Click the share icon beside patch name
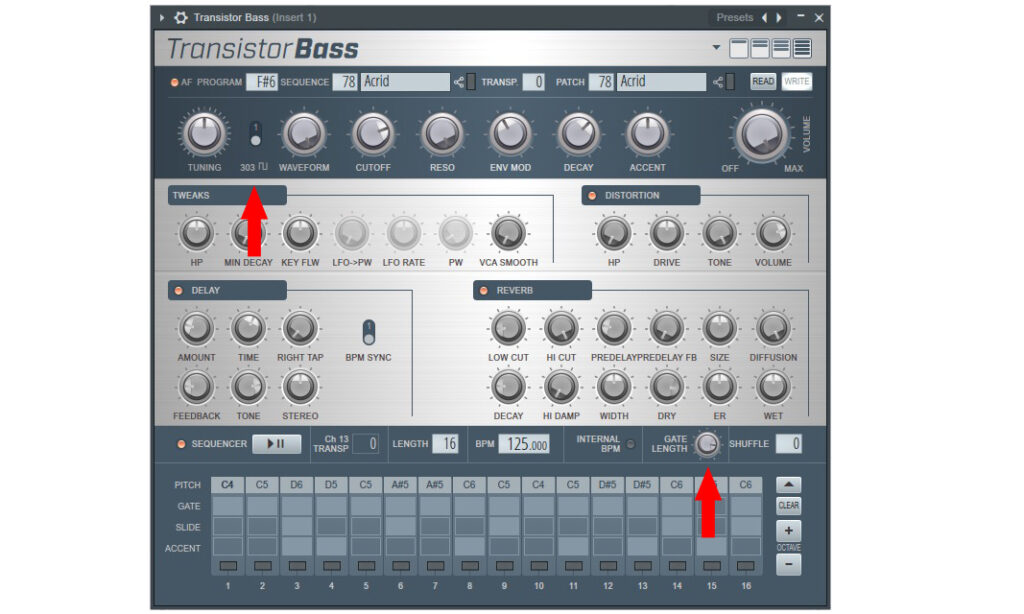 click(718, 82)
